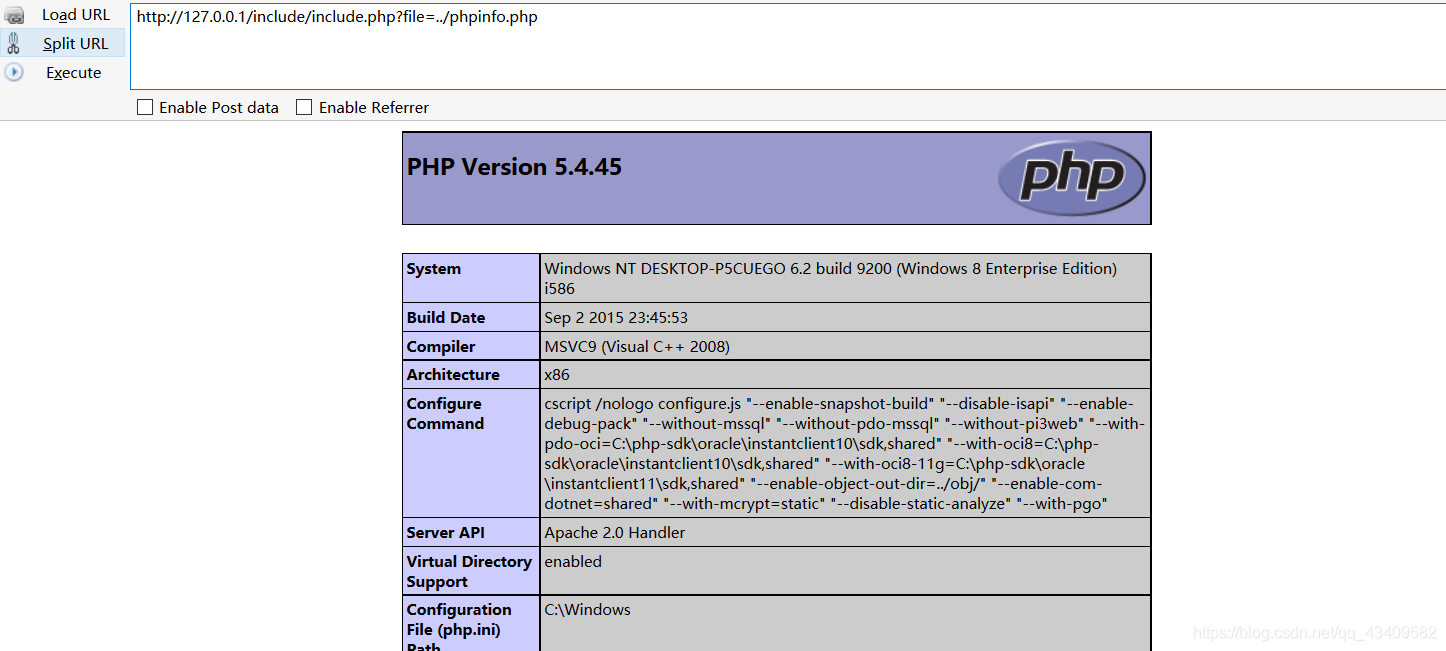Click the Windows NT DESKTOP-P5CUEGO system value
This screenshot has height=651, width=1446.
pos(830,279)
